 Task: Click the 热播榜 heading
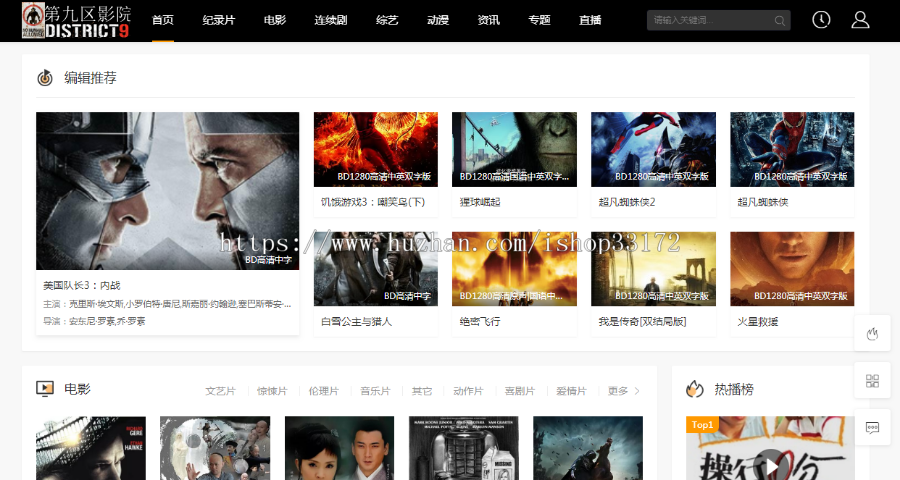(734, 389)
